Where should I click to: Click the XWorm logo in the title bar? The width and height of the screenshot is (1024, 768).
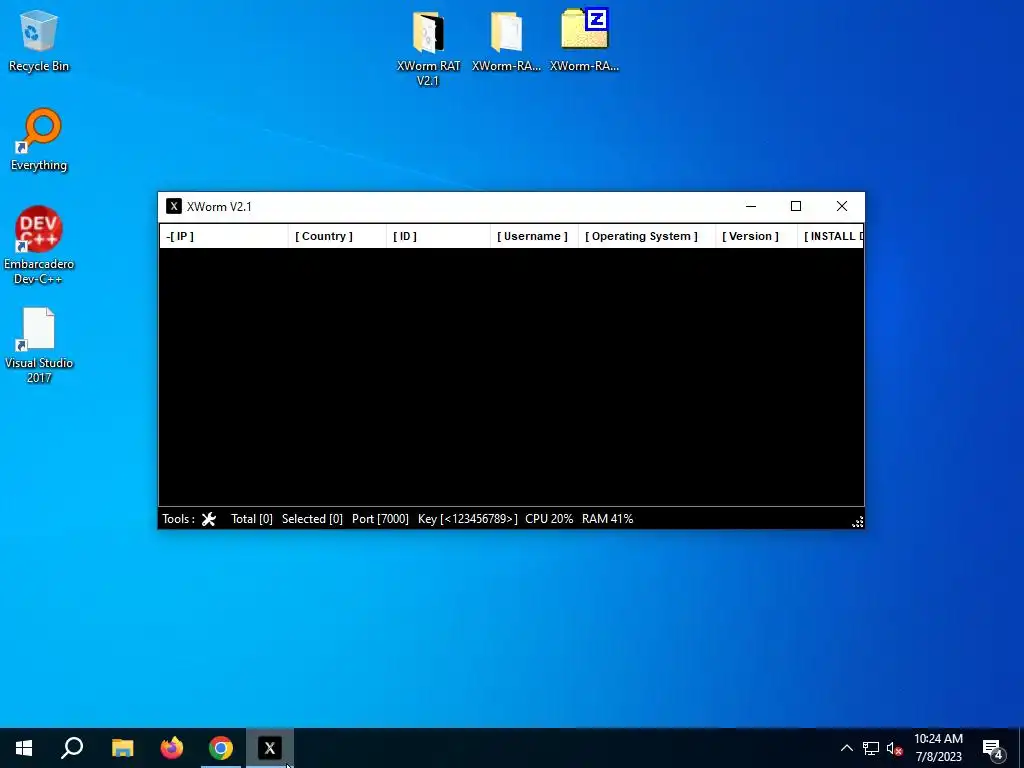pyautogui.click(x=174, y=206)
